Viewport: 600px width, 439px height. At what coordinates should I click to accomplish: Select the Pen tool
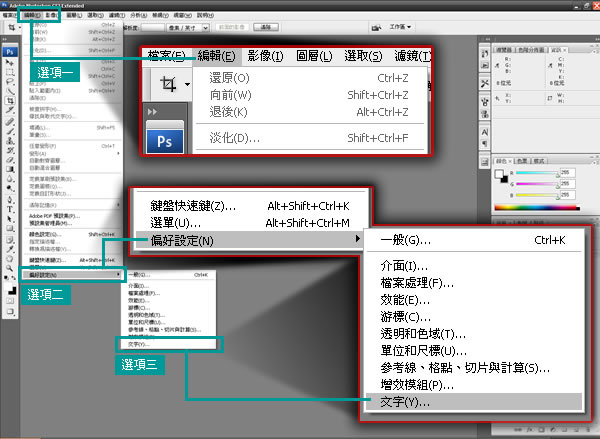click(10, 200)
